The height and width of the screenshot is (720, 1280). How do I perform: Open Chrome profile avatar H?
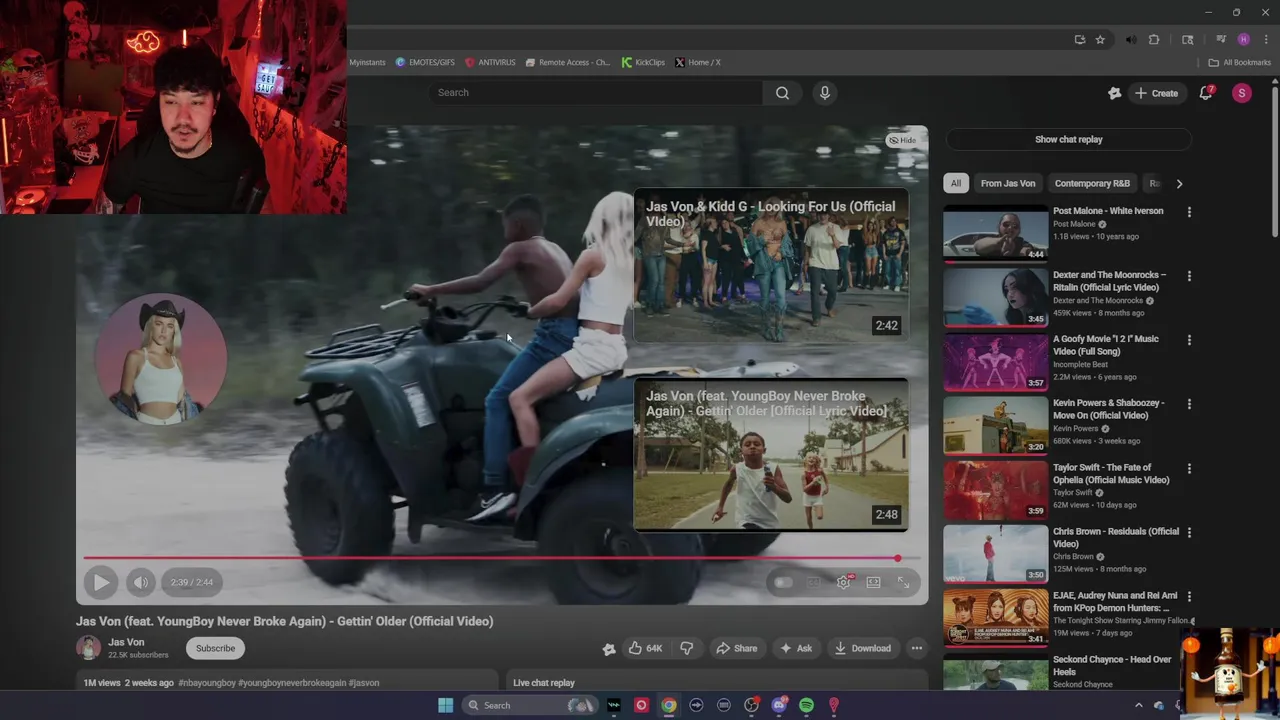point(1243,40)
